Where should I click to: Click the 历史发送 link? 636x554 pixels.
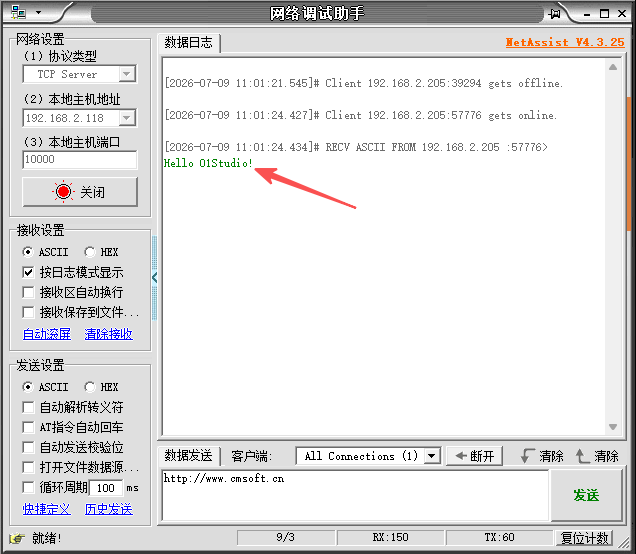(x=109, y=509)
